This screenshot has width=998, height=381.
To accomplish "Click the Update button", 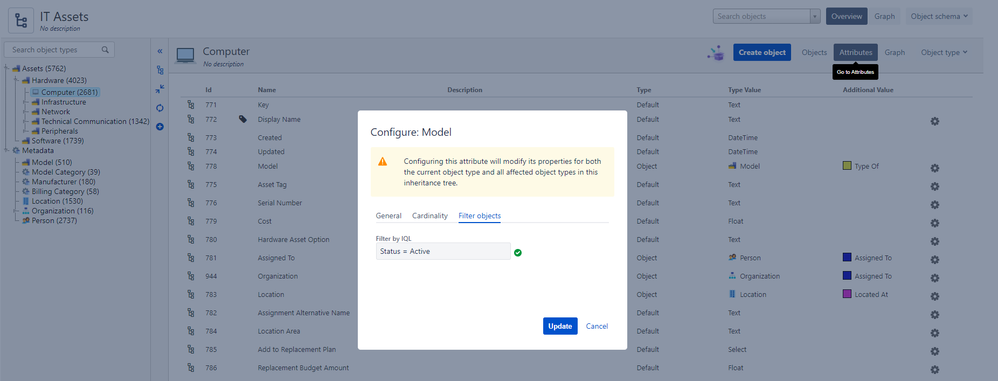I will [x=560, y=326].
